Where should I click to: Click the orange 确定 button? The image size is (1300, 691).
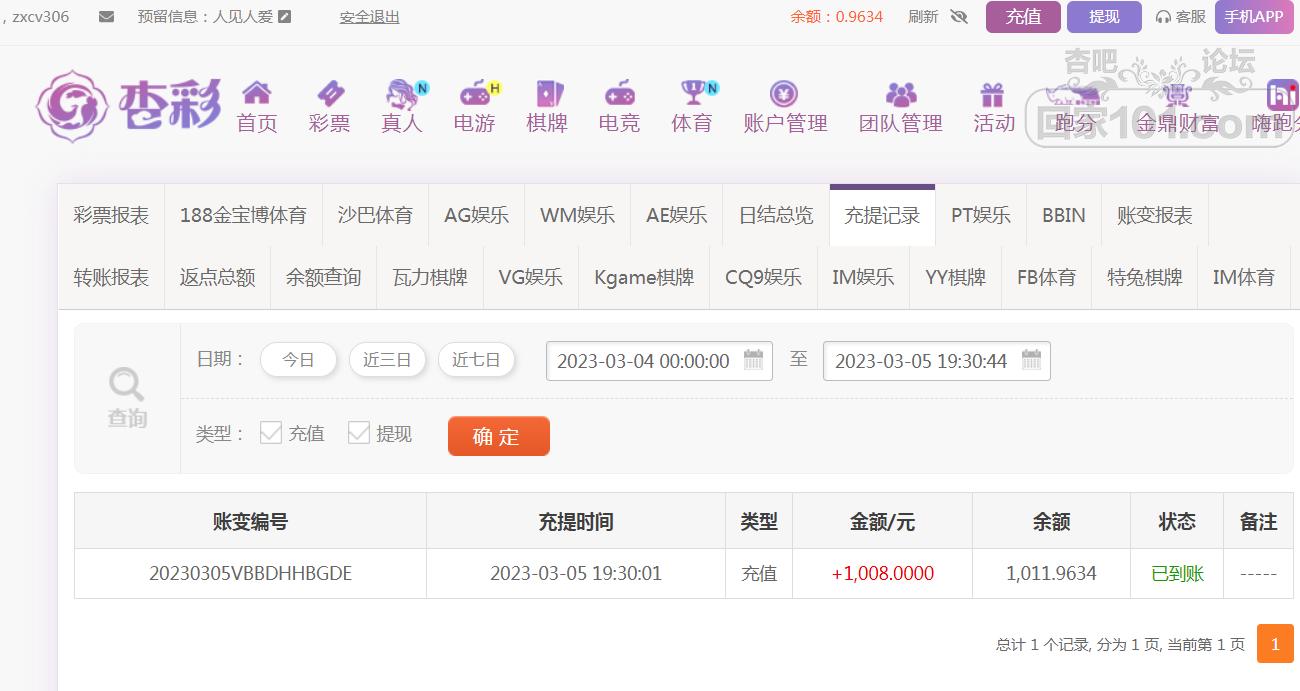[x=498, y=436]
